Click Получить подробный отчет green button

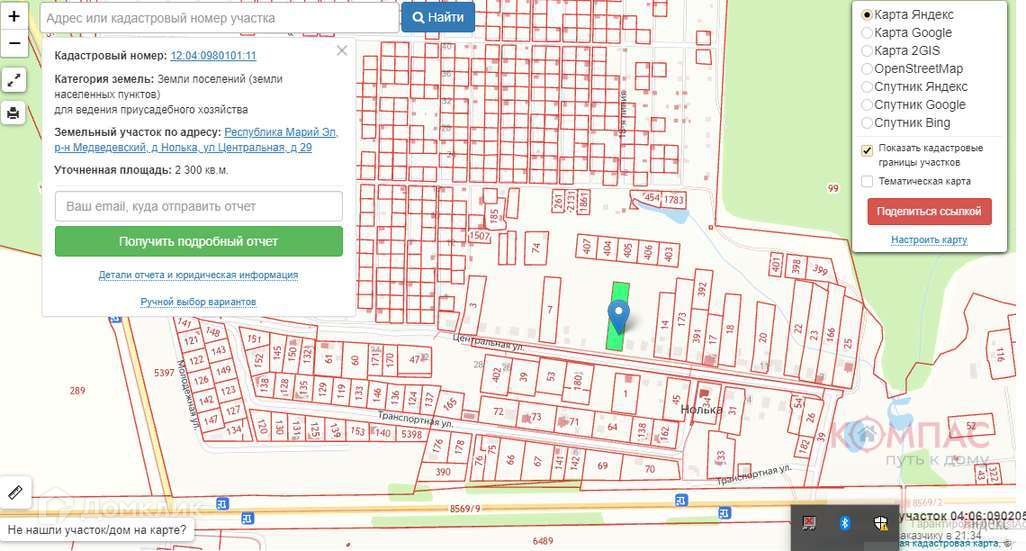click(x=199, y=241)
